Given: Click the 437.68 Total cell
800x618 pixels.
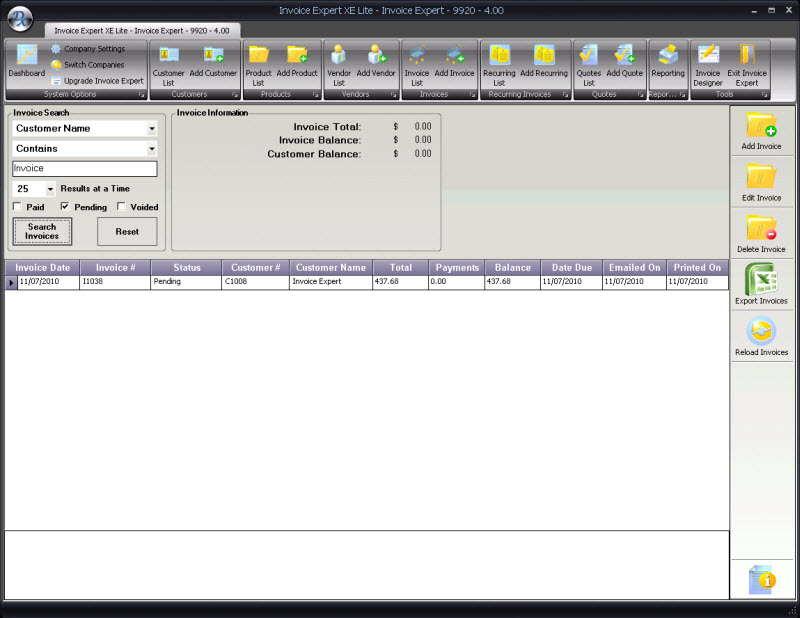Looking at the screenshot, I should coord(401,282).
